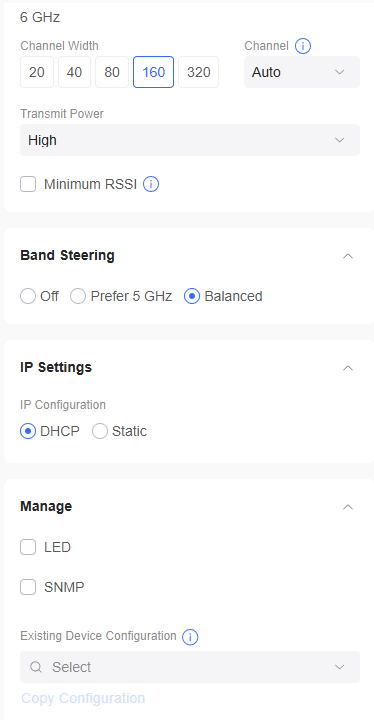Screen dimensions: 374x720
Task: Collapse the IP Settings section
Action: [x=348, y=368]
